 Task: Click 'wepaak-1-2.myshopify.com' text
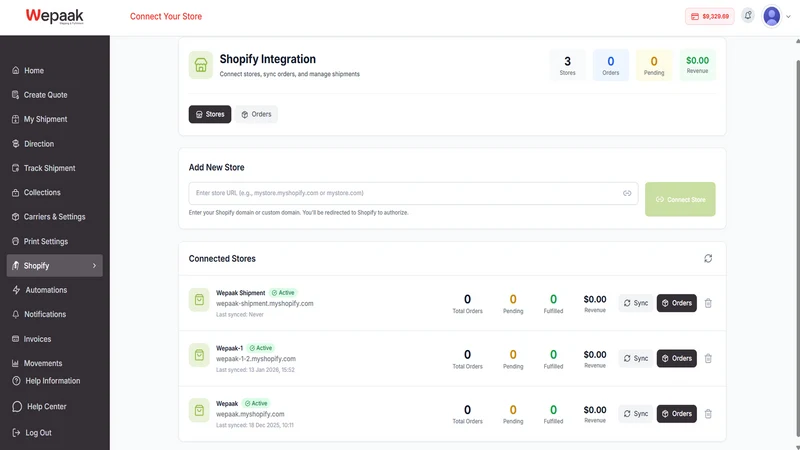256,359
